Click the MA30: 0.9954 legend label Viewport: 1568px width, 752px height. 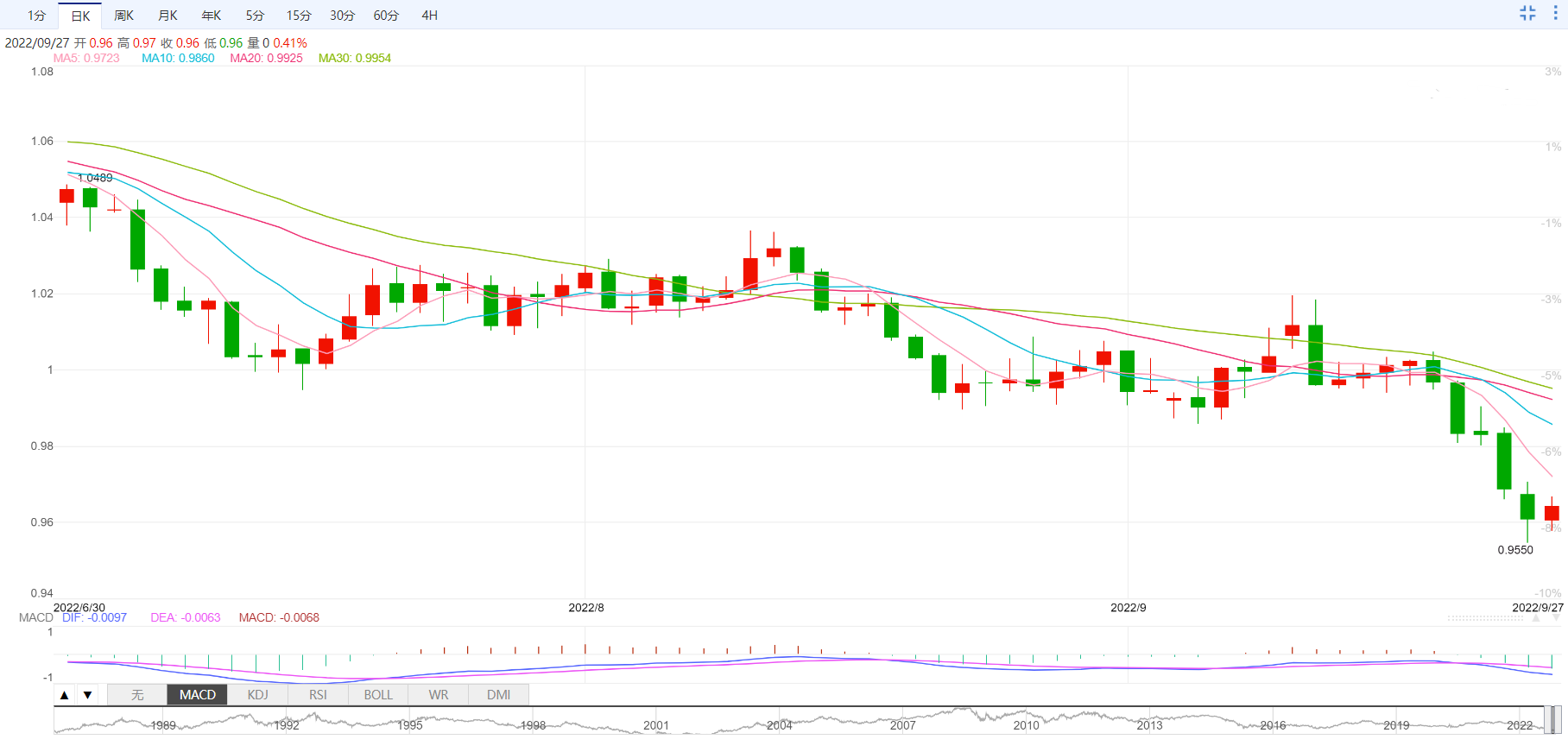[355, 58]
